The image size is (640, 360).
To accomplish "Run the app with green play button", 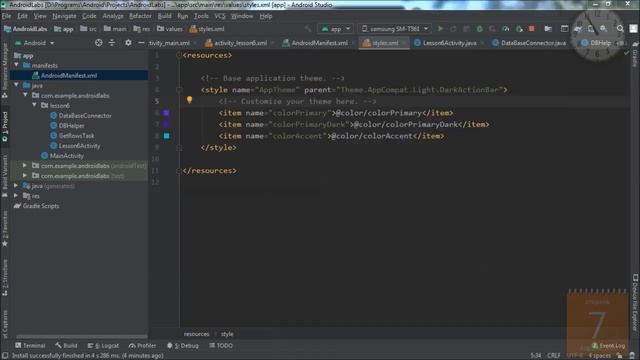I will [x=440, y=29].
